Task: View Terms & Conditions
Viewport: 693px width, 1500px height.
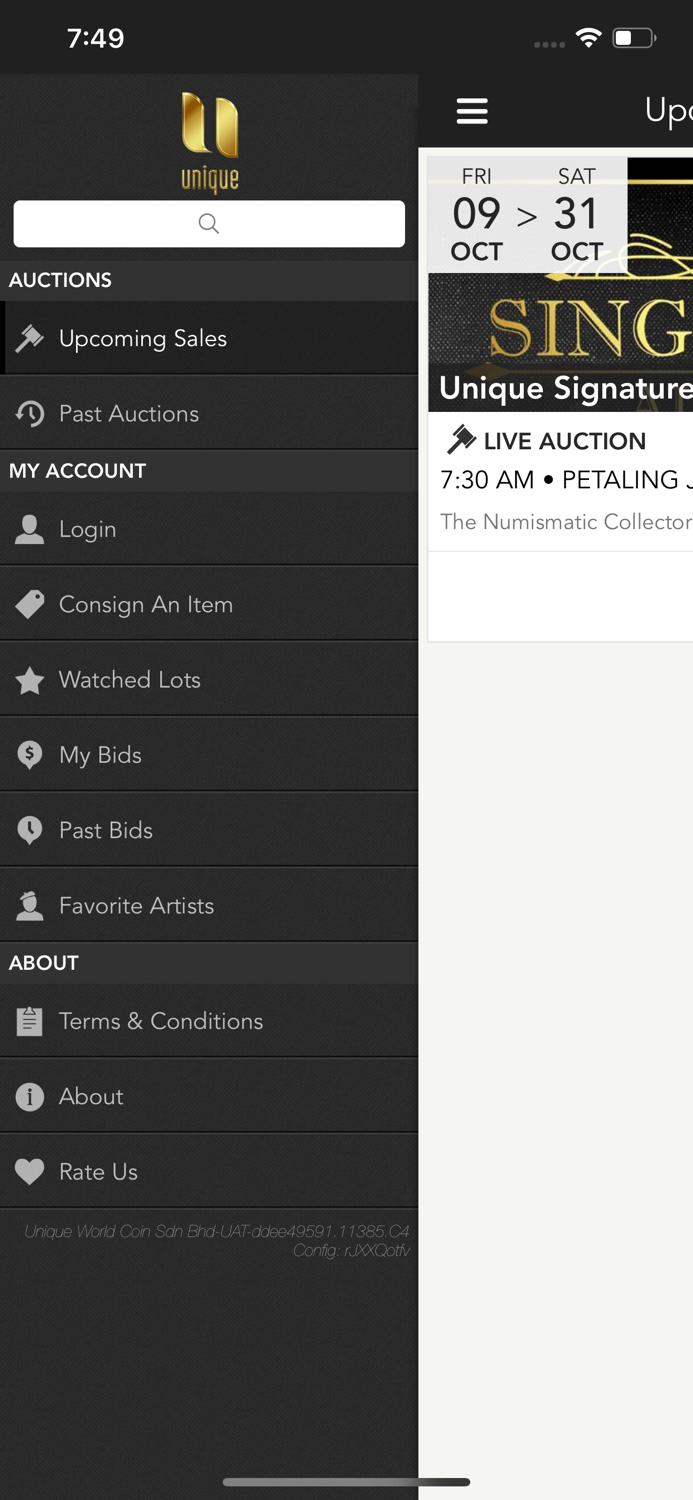Action: pos(160,1021)
